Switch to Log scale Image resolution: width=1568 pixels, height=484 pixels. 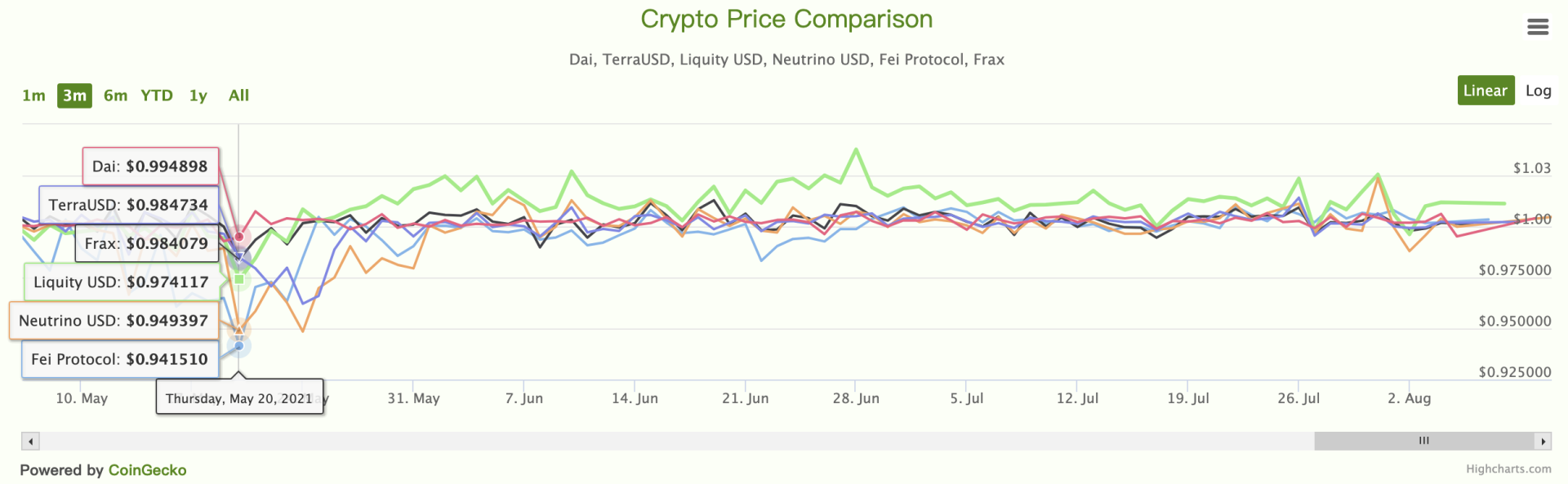[1538, 91]
